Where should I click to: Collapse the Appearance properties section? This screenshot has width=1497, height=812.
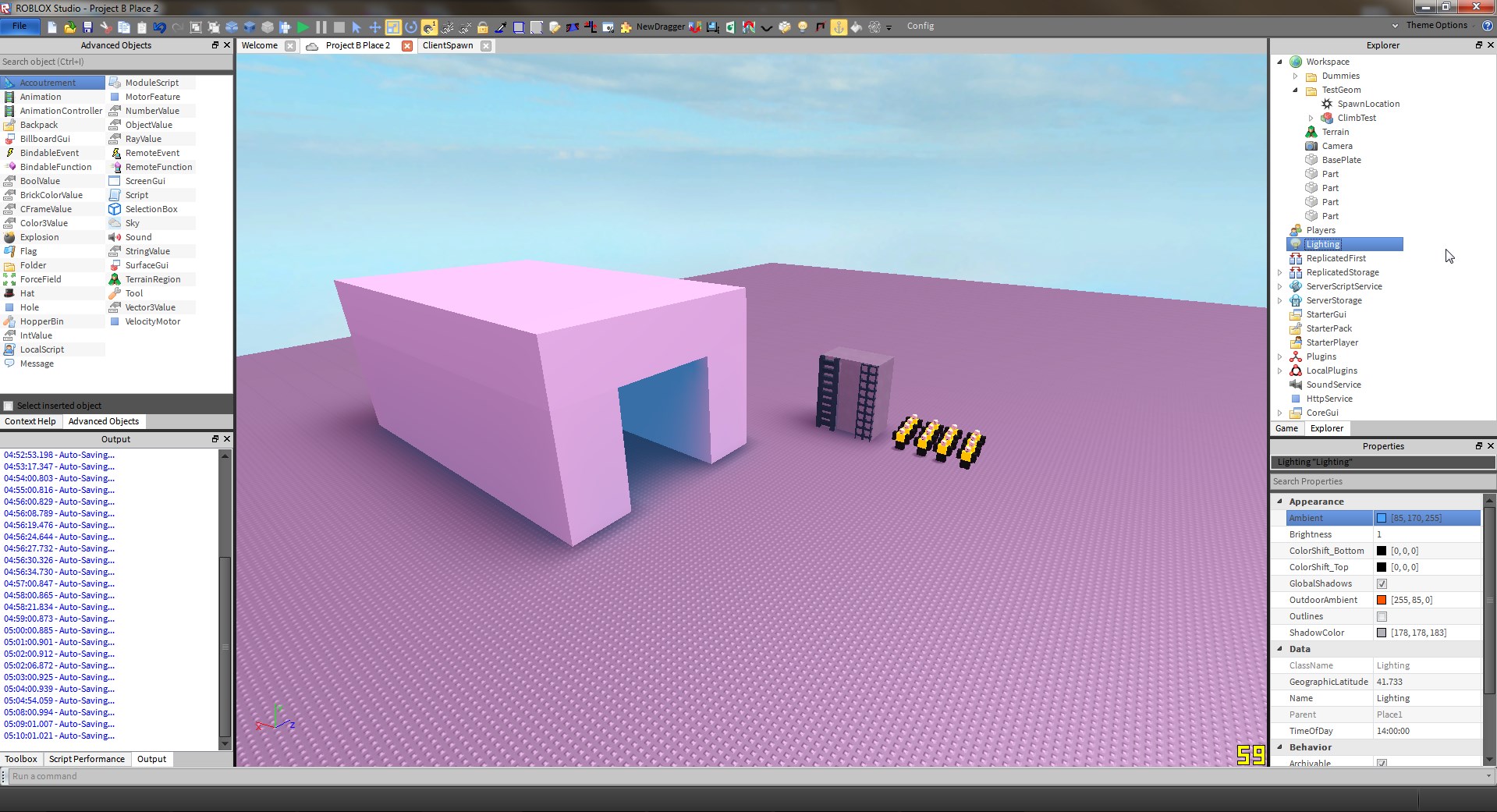pos(1280,502)
